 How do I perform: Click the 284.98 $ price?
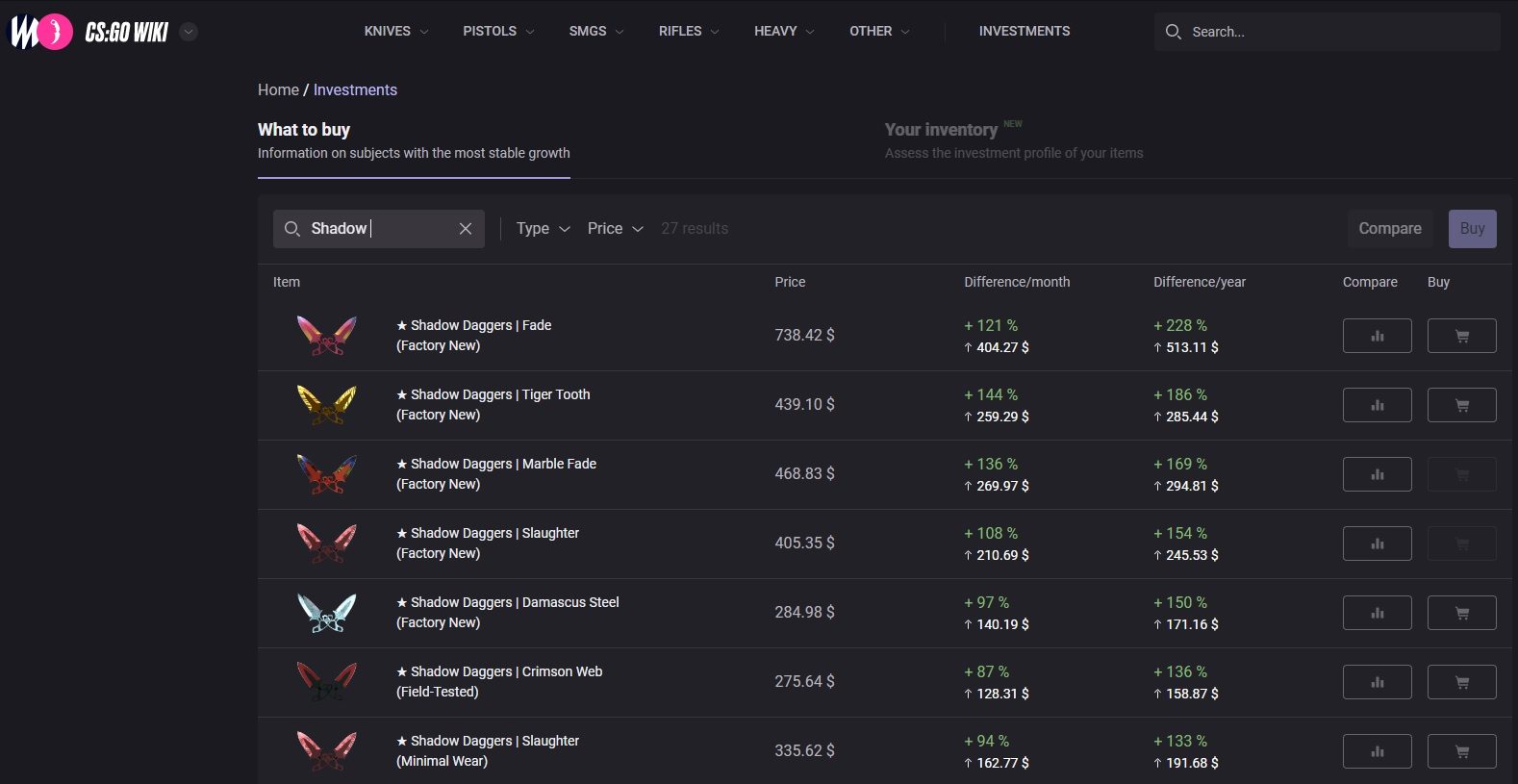pos(804,612)
